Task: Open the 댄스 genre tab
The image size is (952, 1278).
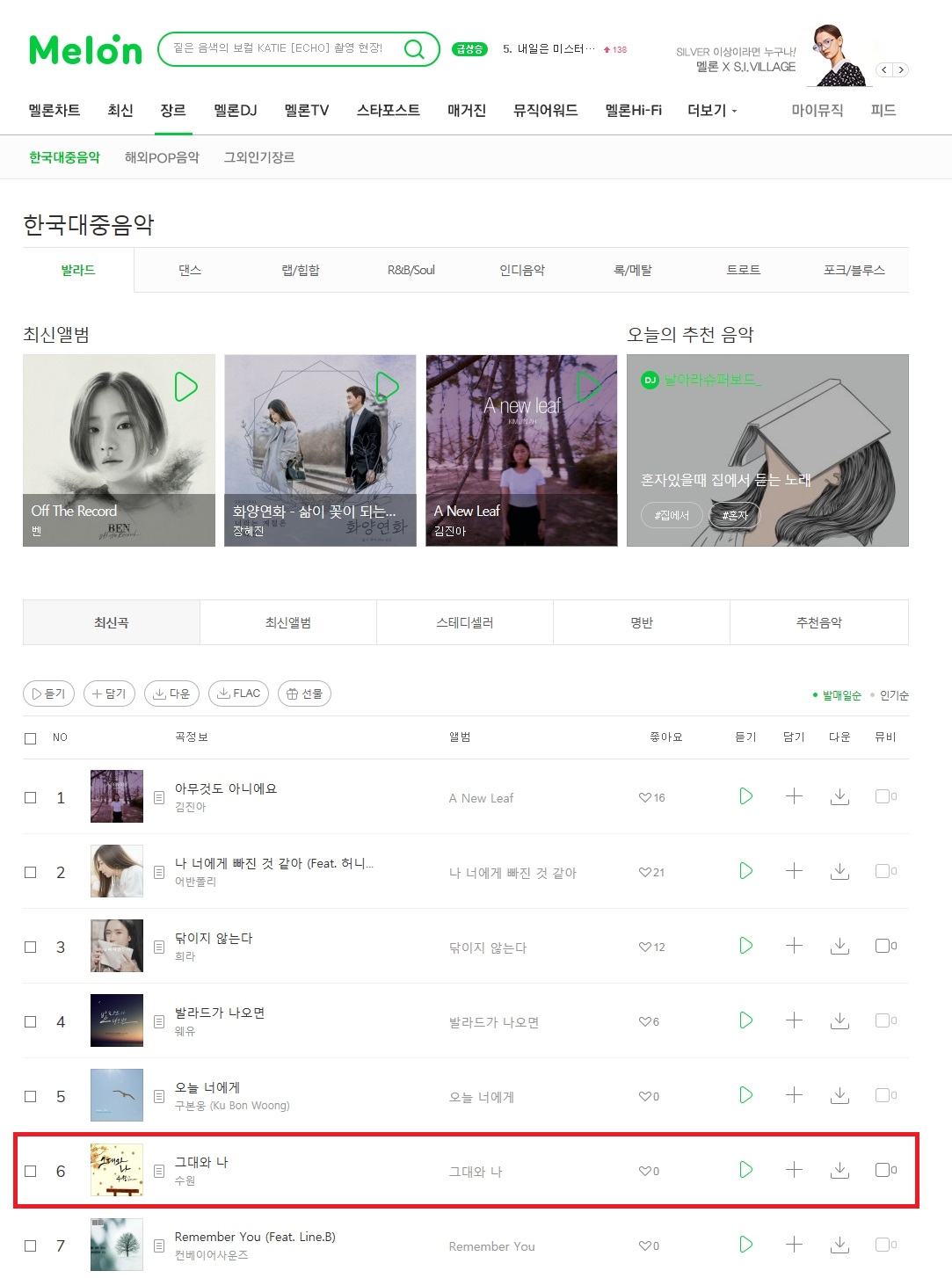Action: (x=190, y=270)
